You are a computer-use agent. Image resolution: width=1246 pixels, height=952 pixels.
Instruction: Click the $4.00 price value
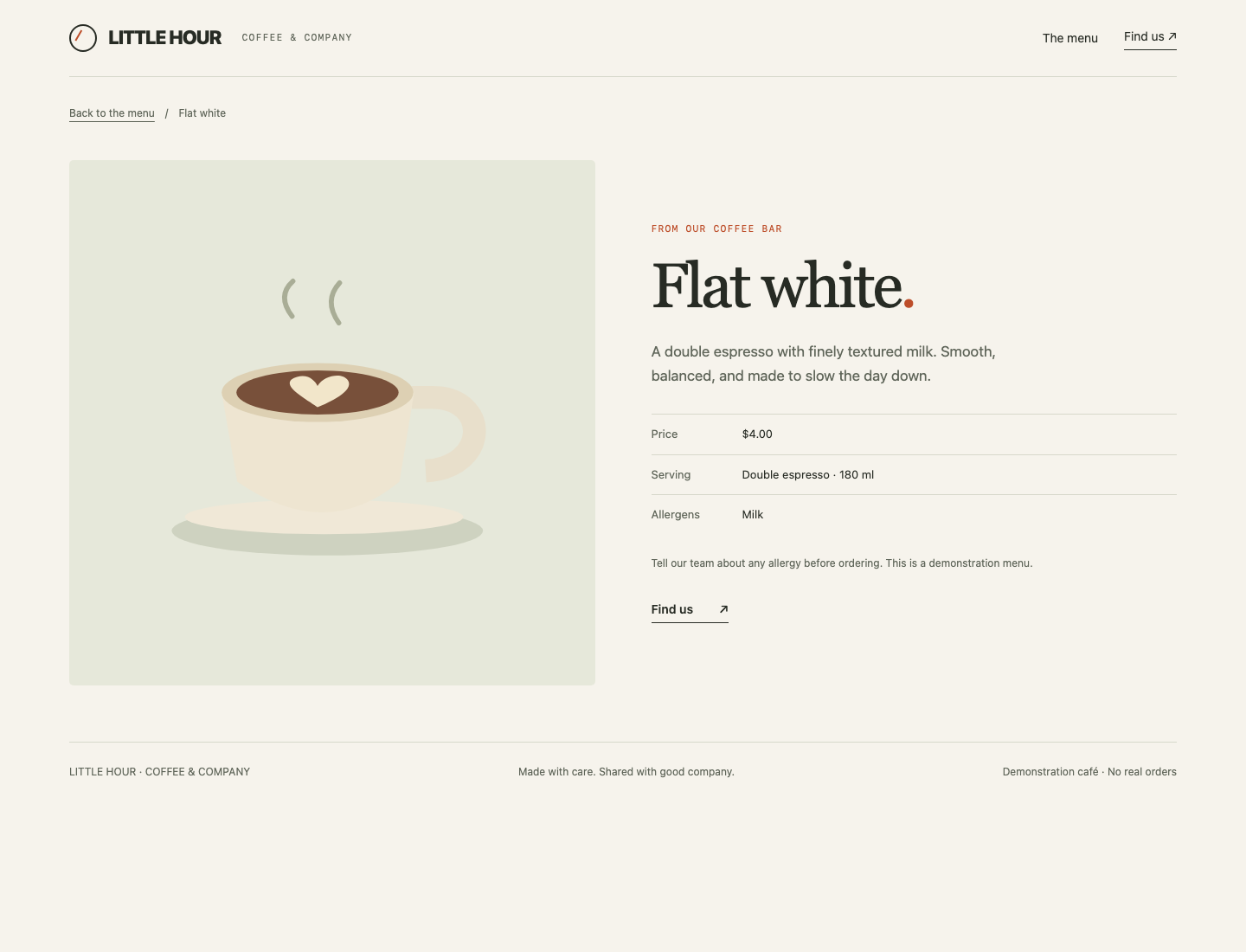[757, 434]
